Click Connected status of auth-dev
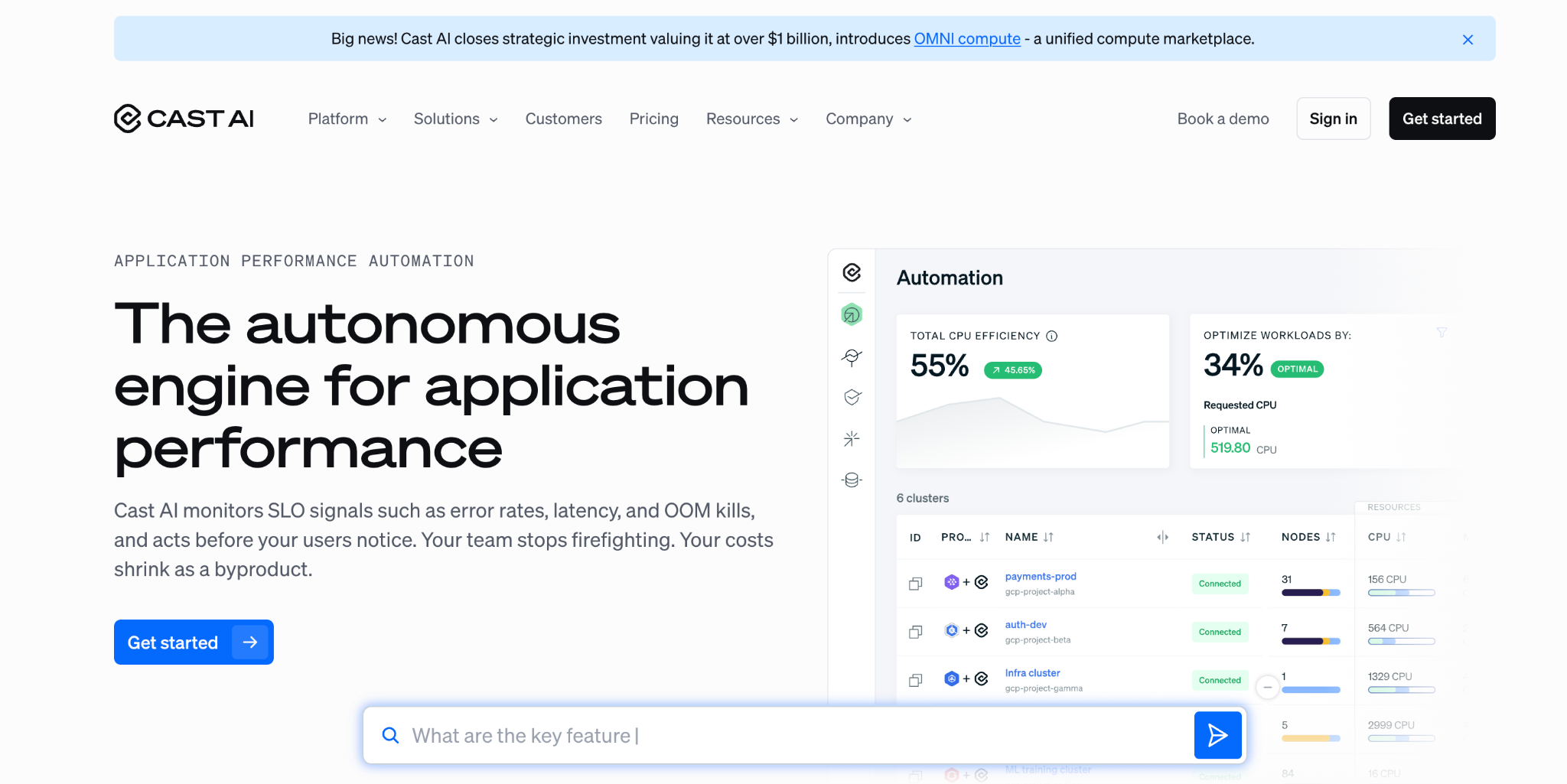 click(1220, 632)
